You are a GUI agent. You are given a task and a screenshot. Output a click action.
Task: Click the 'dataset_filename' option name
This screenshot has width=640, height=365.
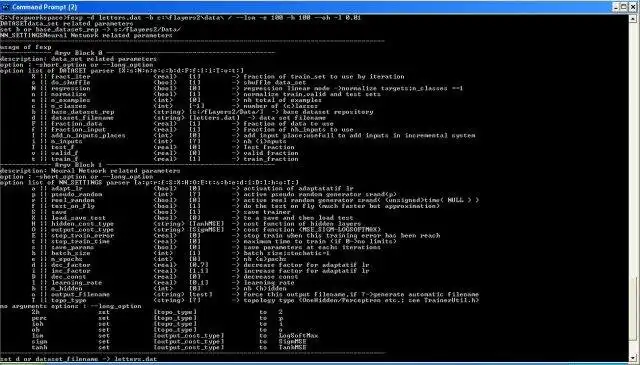pyautogui.click(x=82, y=118)
